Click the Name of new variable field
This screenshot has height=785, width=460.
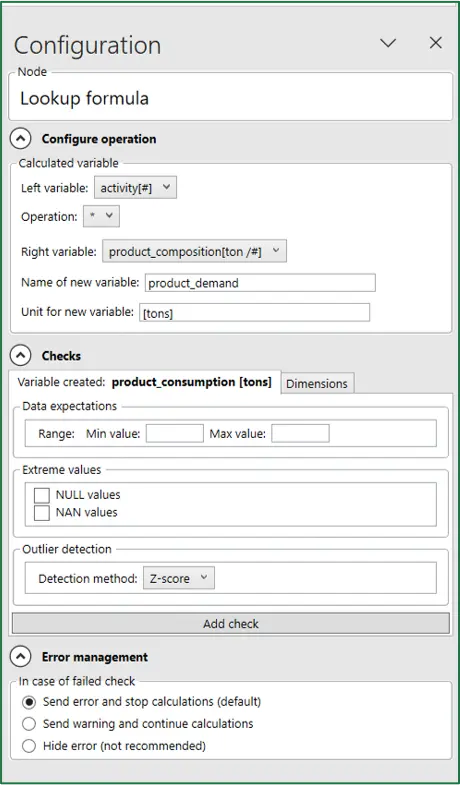(x=260, y=283)
